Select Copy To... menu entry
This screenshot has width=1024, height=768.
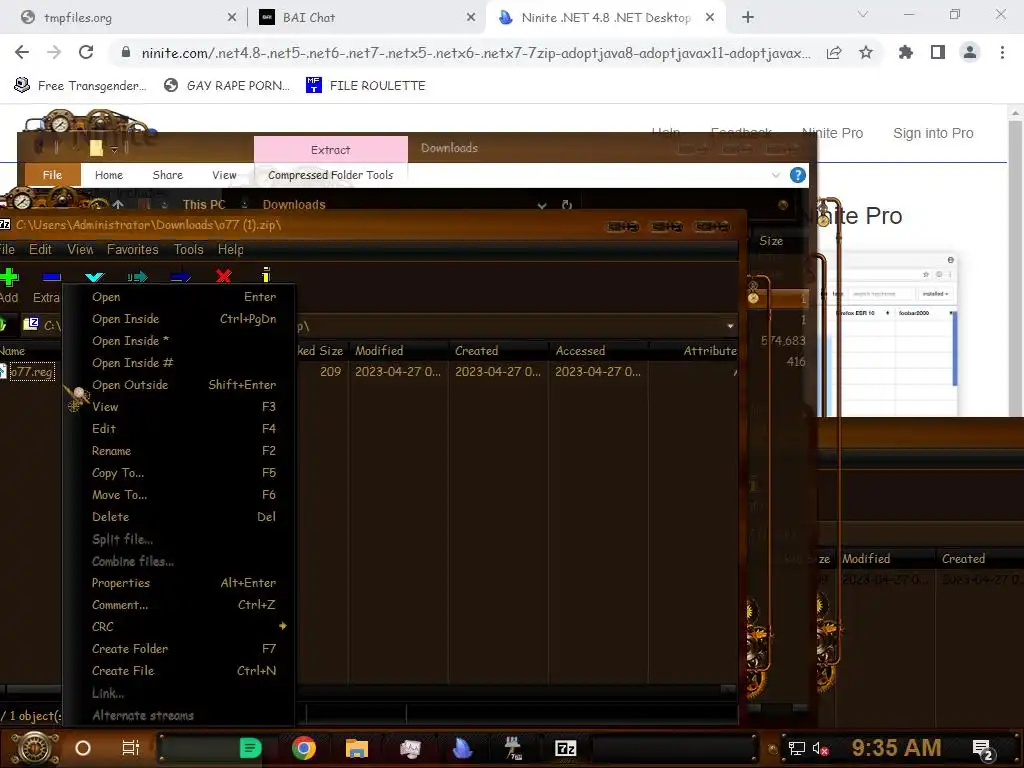click(178, 473)
